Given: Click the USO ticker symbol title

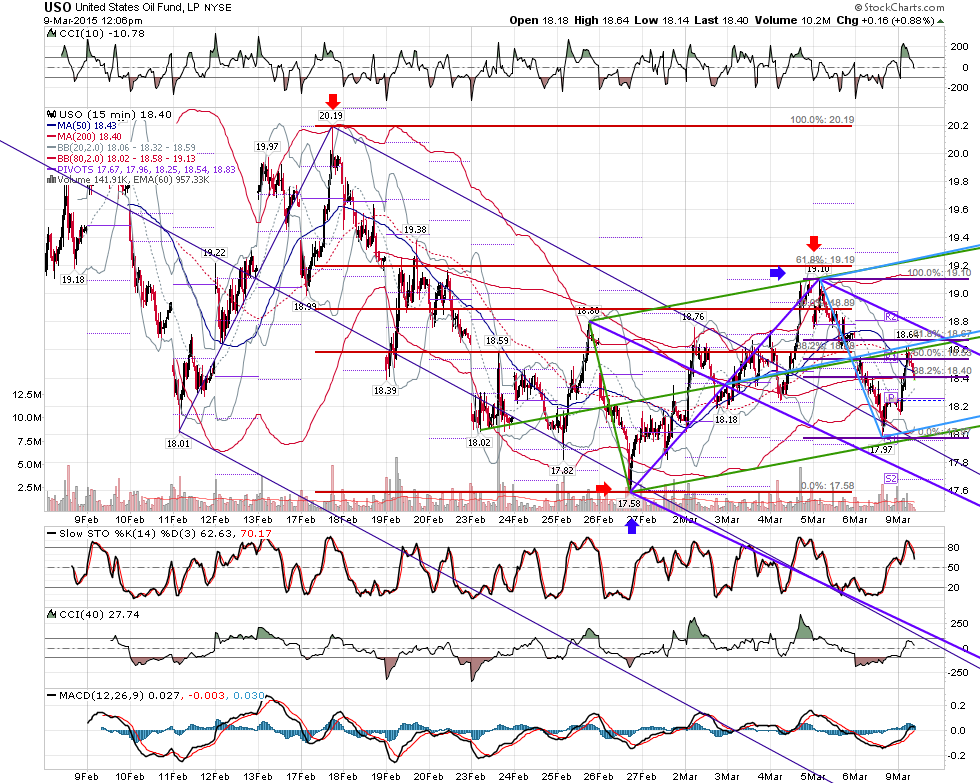Looking at the screenshot, I should (x=58, y=7).
